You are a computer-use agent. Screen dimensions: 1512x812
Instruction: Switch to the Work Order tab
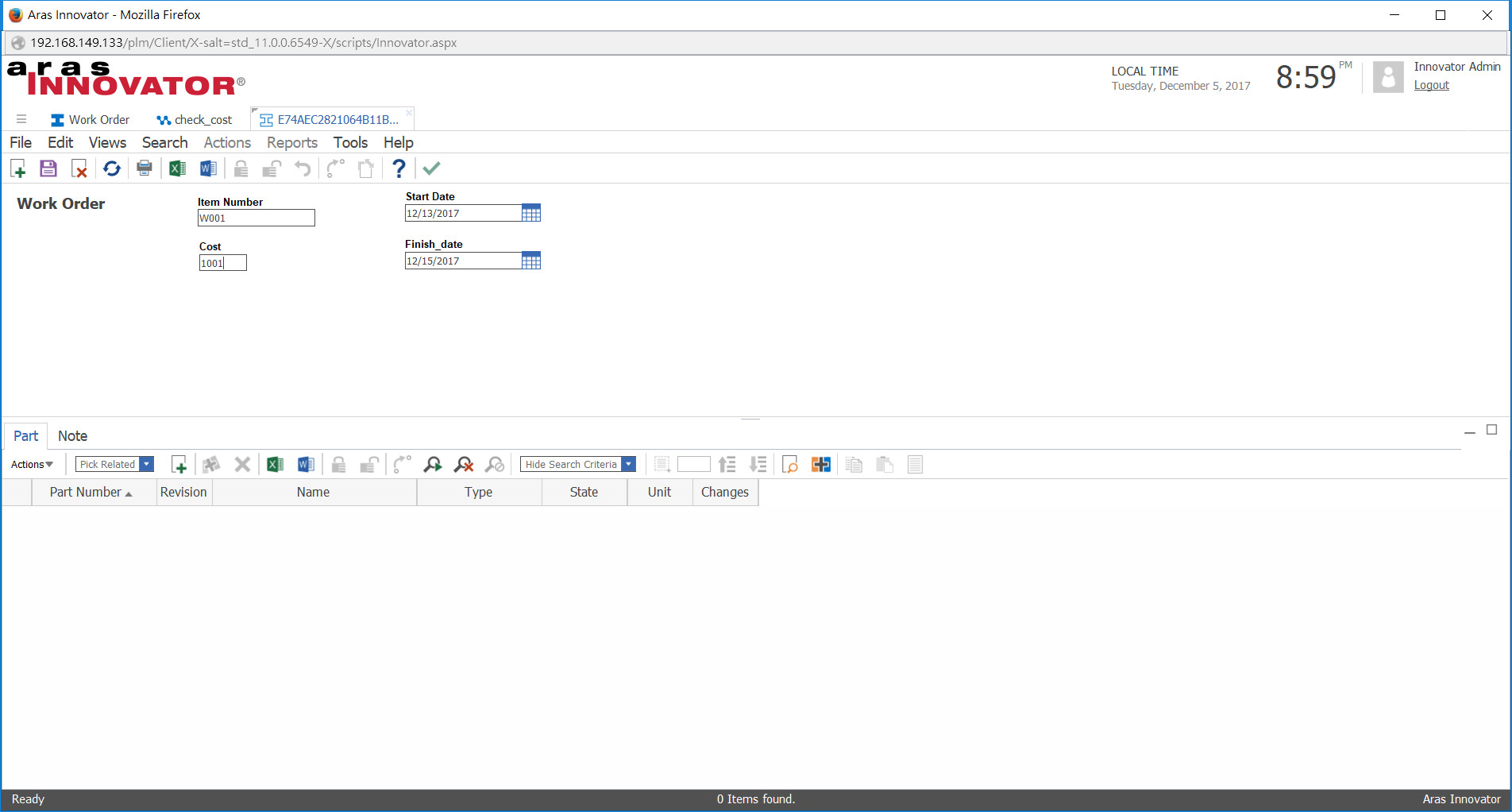(x=90, y=120)
